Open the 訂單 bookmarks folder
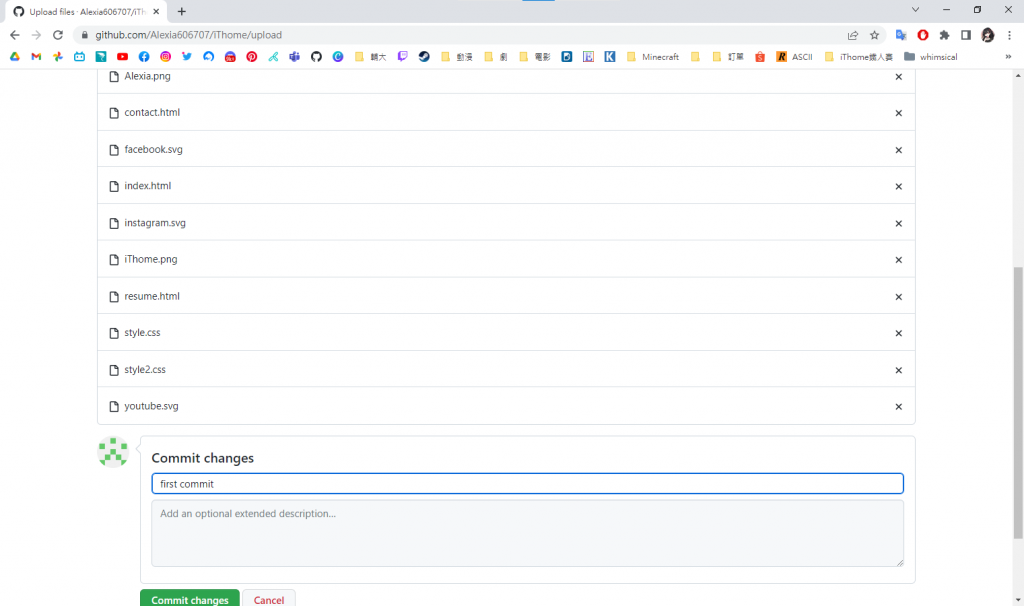This screenshot has width=1024, height=606. [728, 57]
